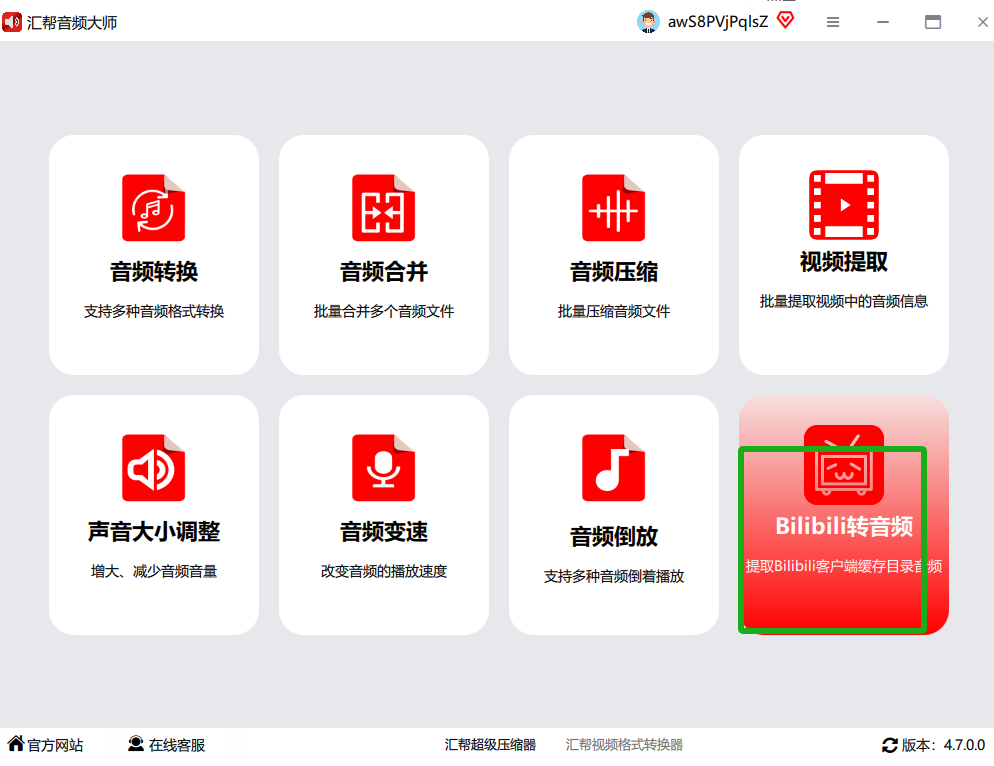
Task: Select the 音频压缩 waveform icon
Action: [614, 208]
